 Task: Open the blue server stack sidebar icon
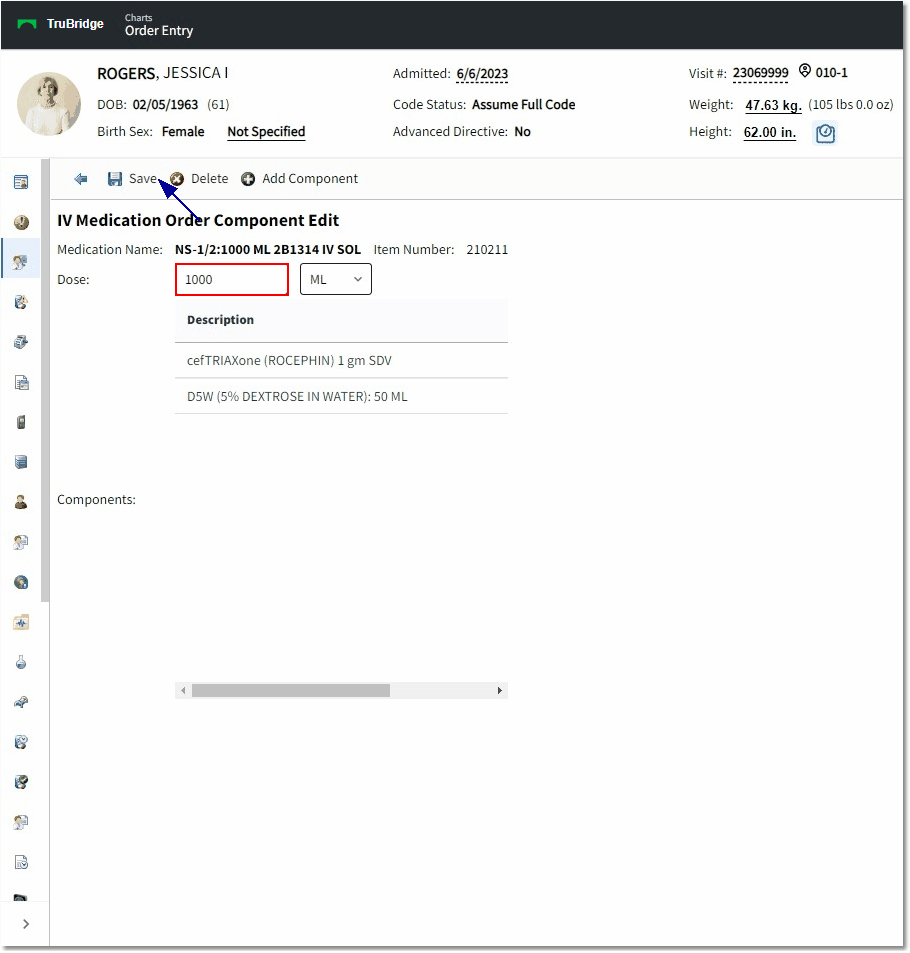click(x=21, y=462)
